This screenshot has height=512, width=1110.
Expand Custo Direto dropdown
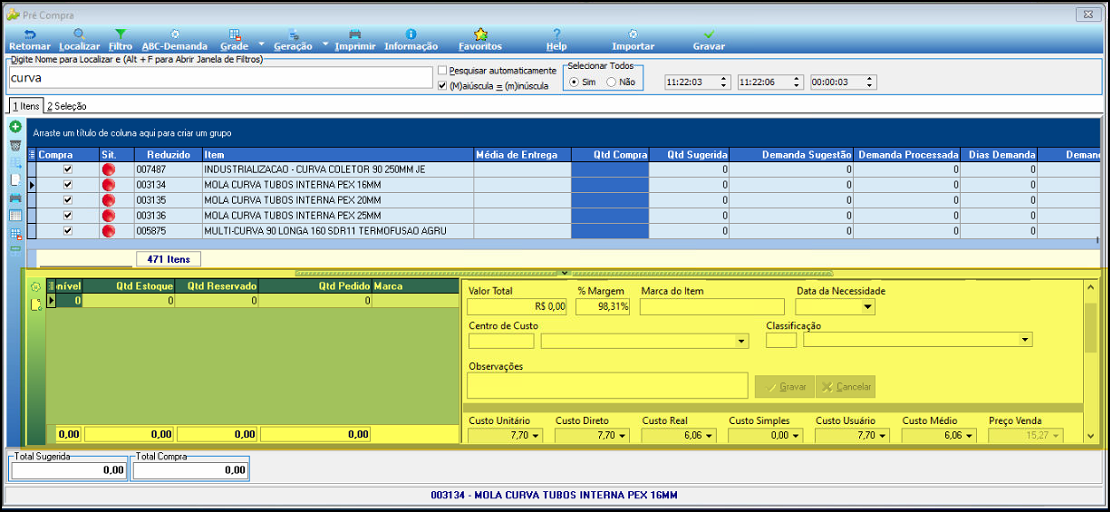622,436
